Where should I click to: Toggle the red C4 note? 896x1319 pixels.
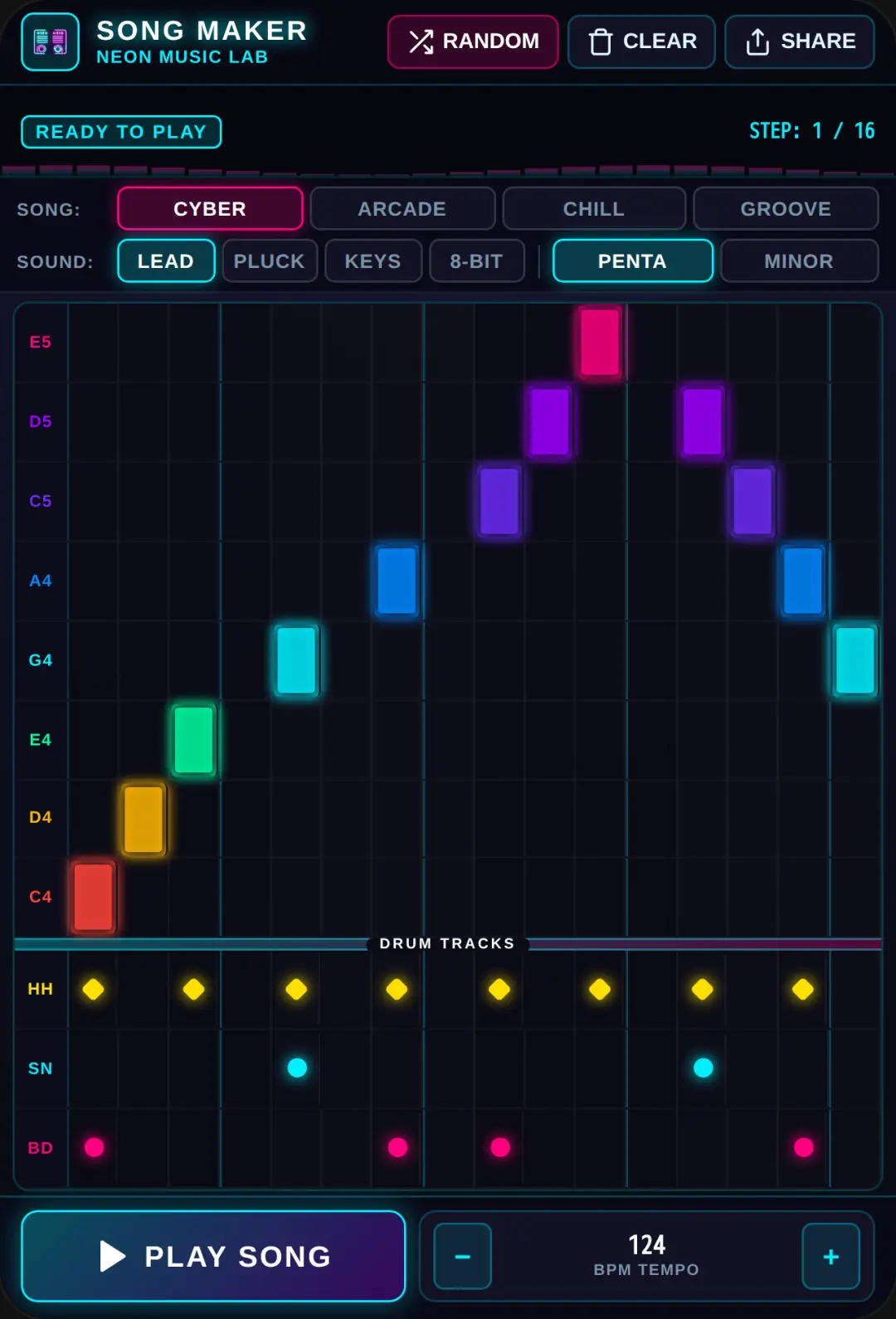click(93, 897)
